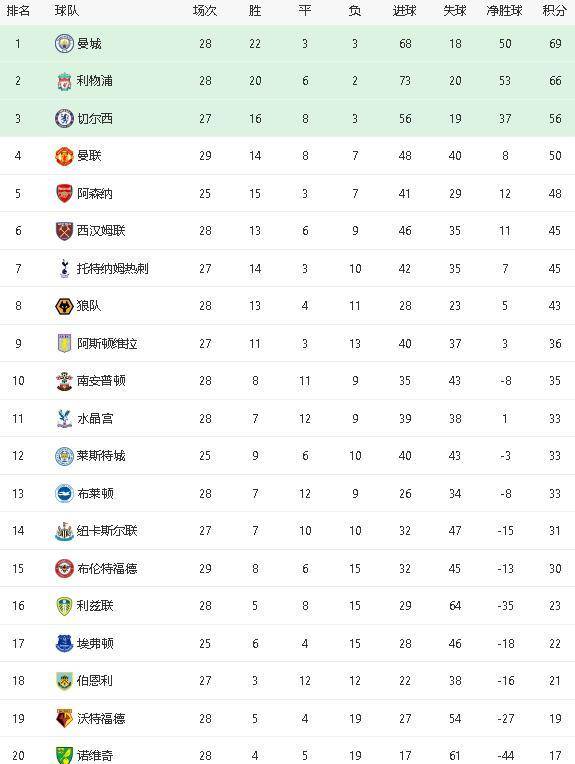Click the Manchester United crest

coord(64,156)
